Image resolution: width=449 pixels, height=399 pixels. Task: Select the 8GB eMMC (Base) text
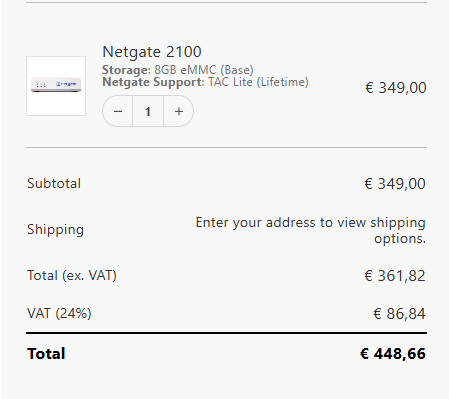[x=204, y=70]
